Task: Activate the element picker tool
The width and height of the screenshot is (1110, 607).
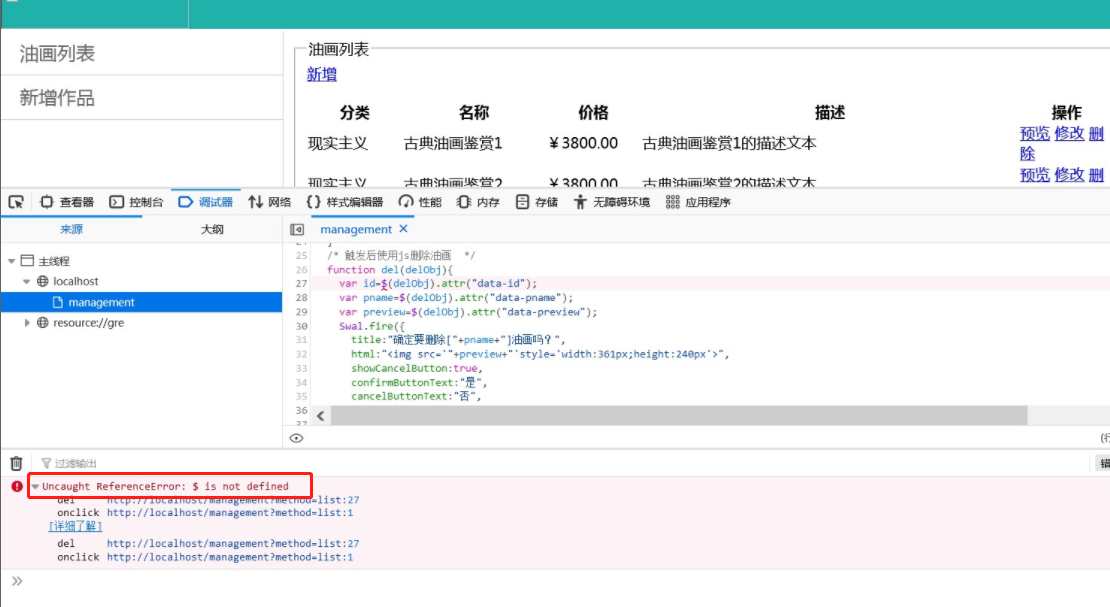Action: 16,202
